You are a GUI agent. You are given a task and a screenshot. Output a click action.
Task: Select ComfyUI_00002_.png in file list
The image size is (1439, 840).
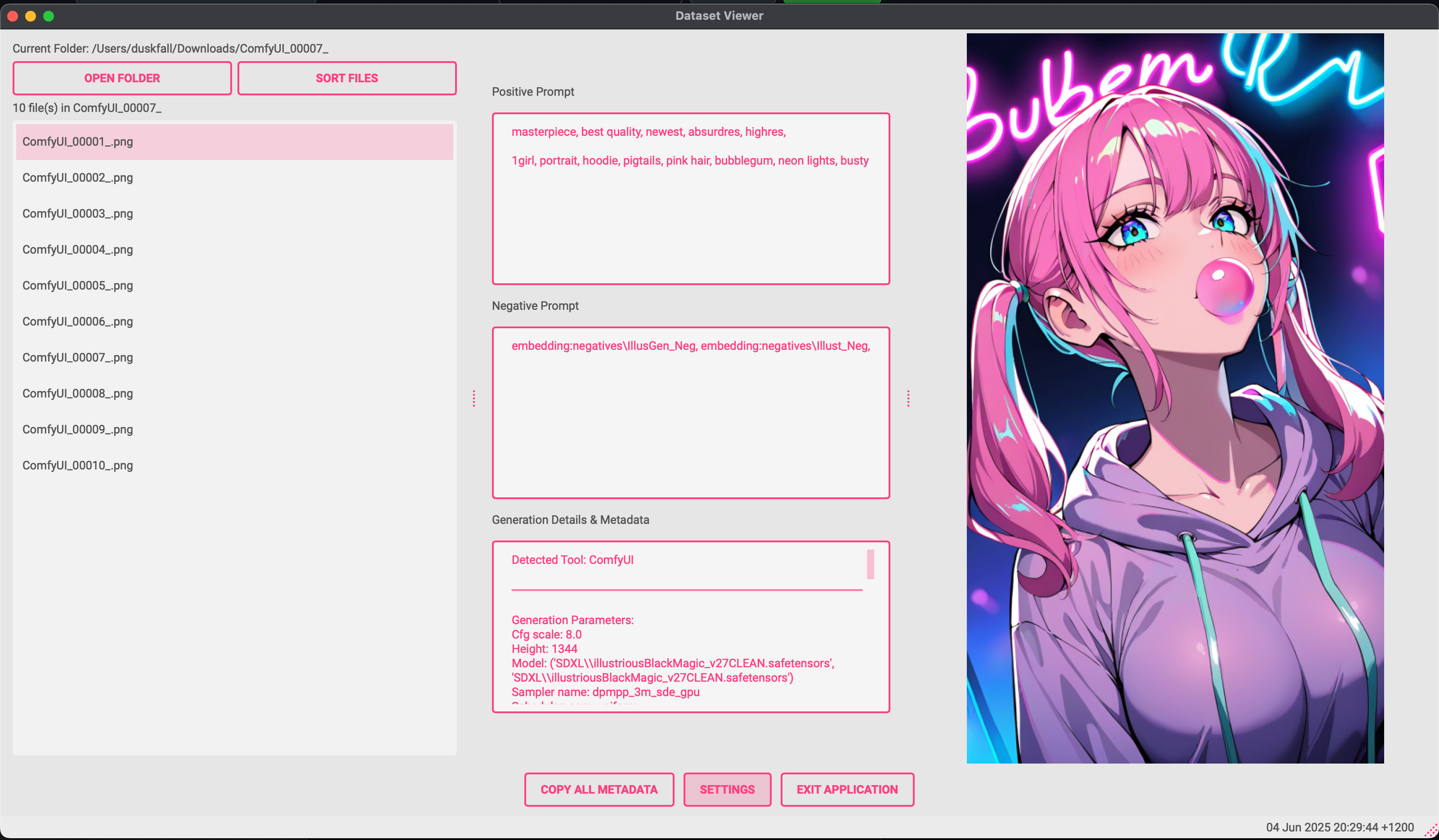click(78, 178)
